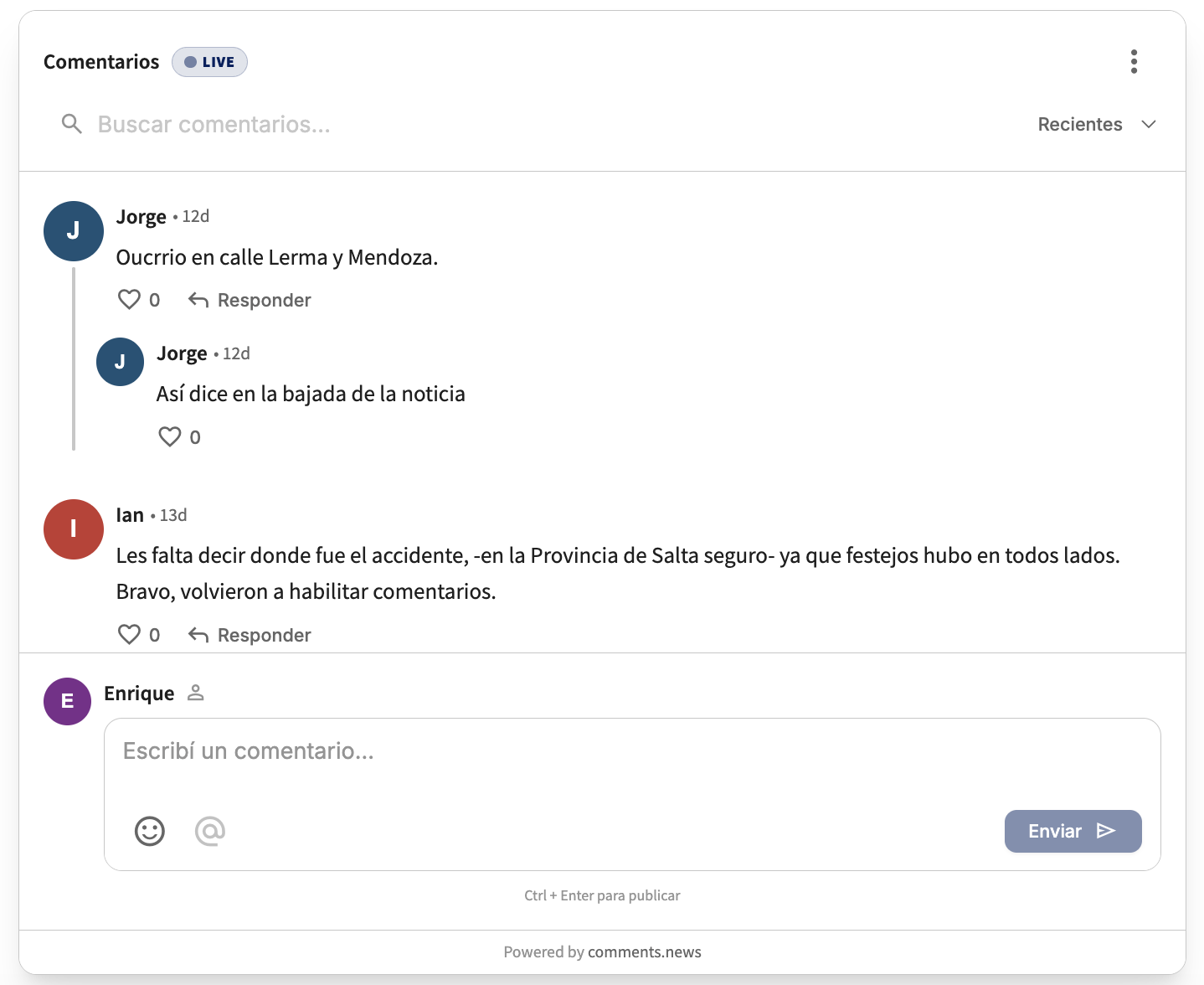Viewport: 1204px width, 985px height.
Task: Click the LIVE status badge
Action: pyautogui.click(x=209, y=62)
